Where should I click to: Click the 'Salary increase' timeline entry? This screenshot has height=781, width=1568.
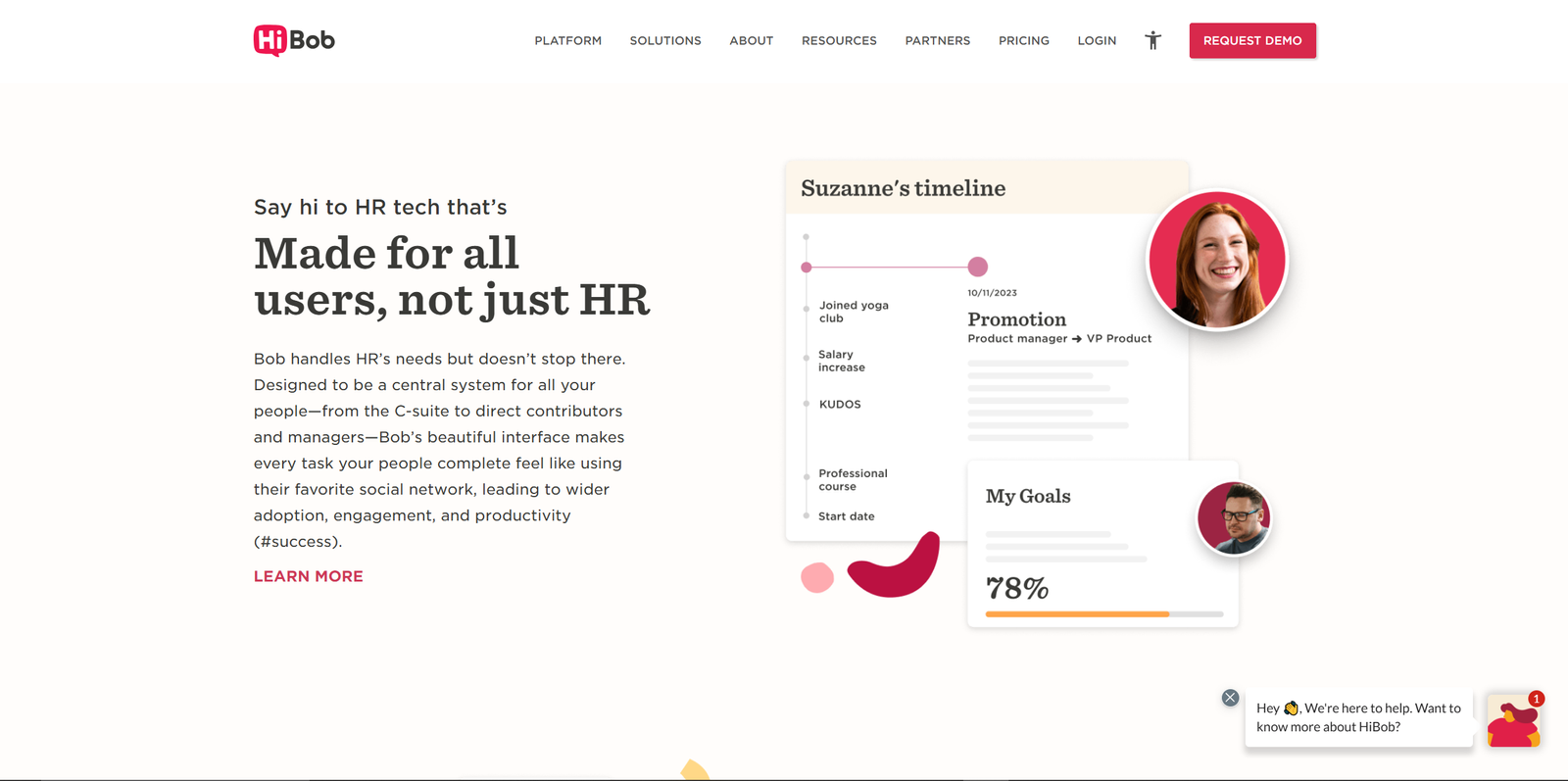coord(842,361)
